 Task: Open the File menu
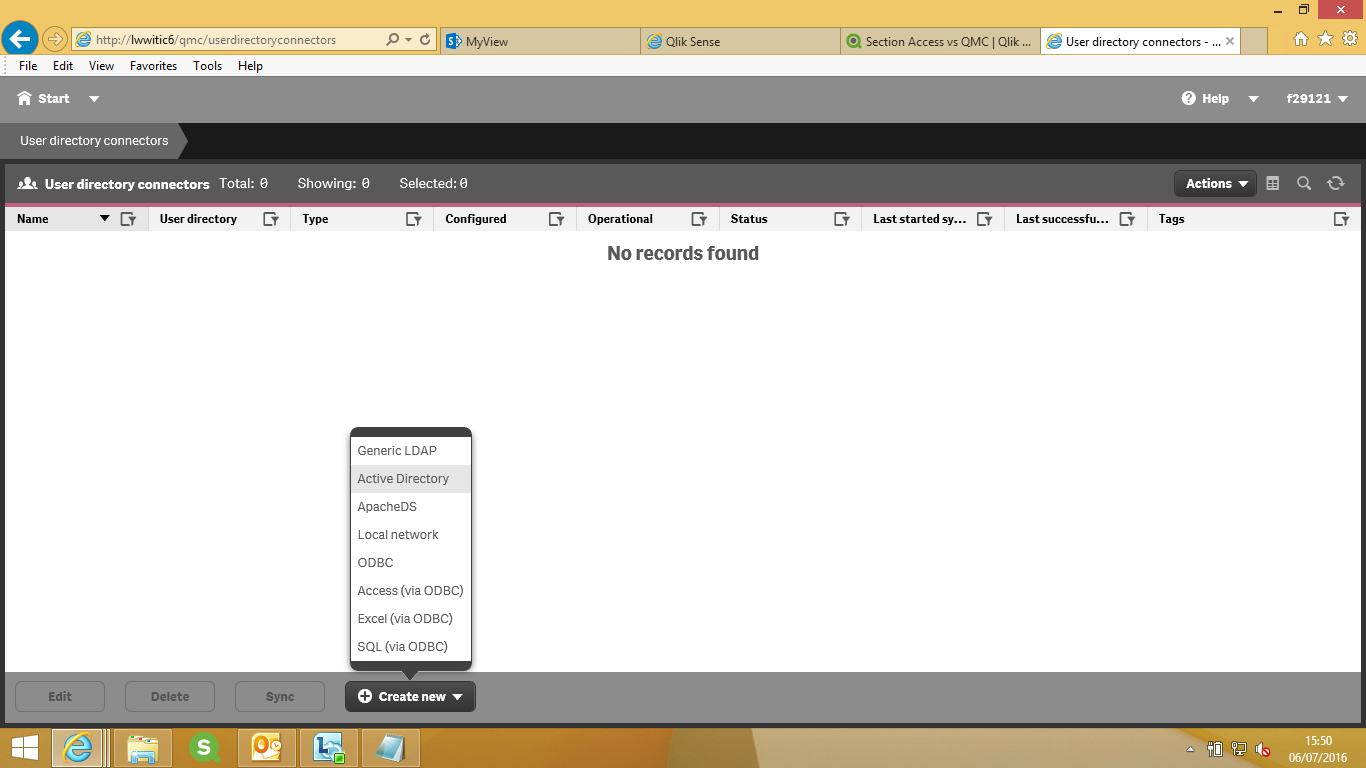coord(28,66)
